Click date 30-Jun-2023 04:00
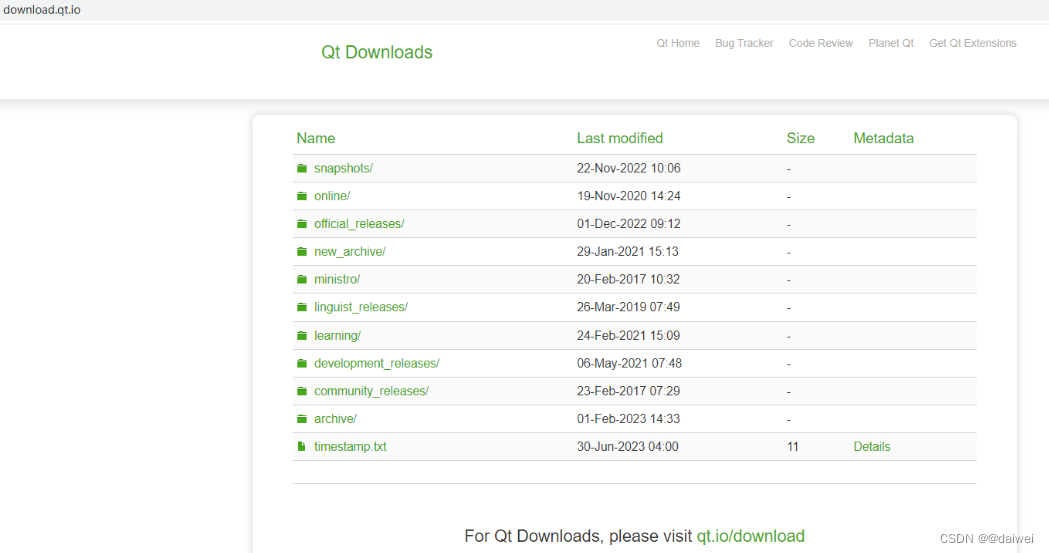The height and width of the screenshot is (553, 1049). coord(628,447)
